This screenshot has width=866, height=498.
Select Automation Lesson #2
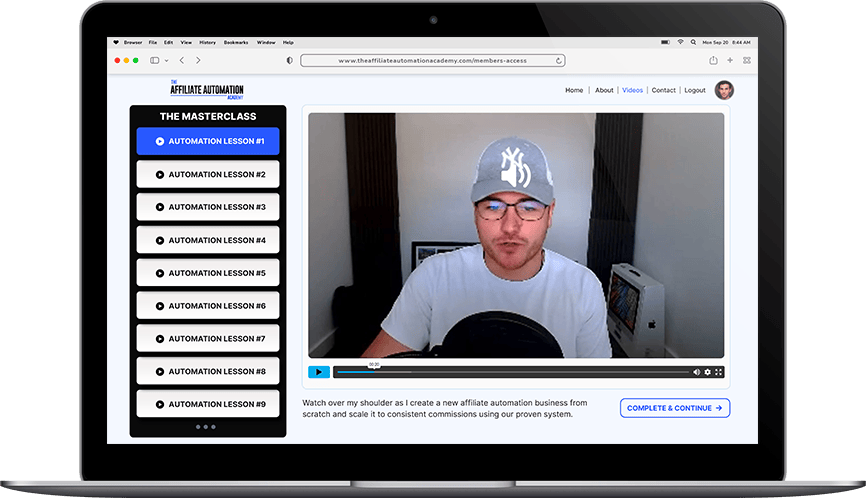[208, 174]
